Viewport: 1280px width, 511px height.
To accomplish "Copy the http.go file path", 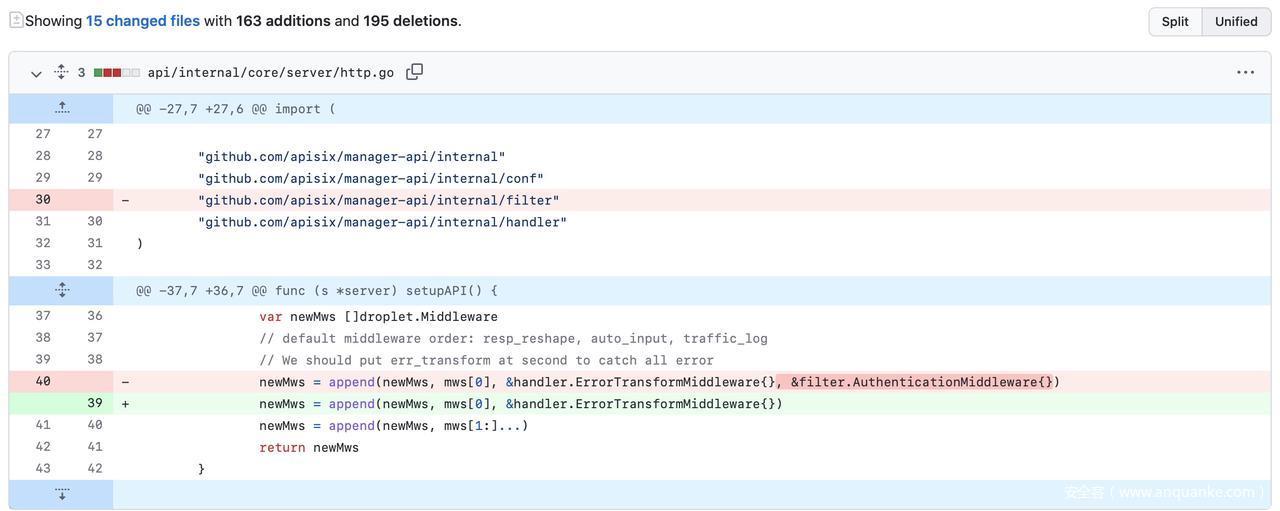I will click(414, 72).
